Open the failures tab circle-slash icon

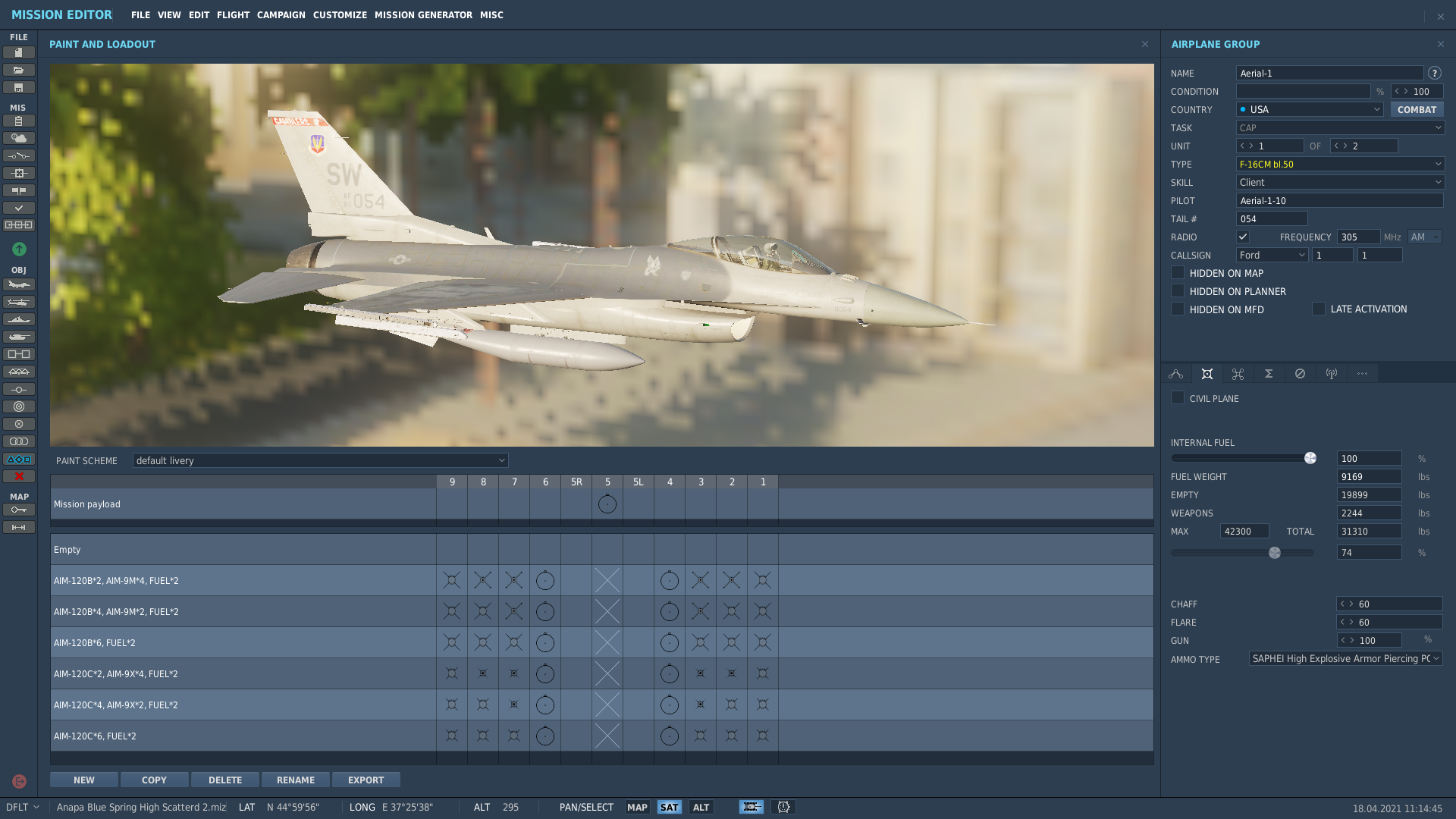point(1300,373)
